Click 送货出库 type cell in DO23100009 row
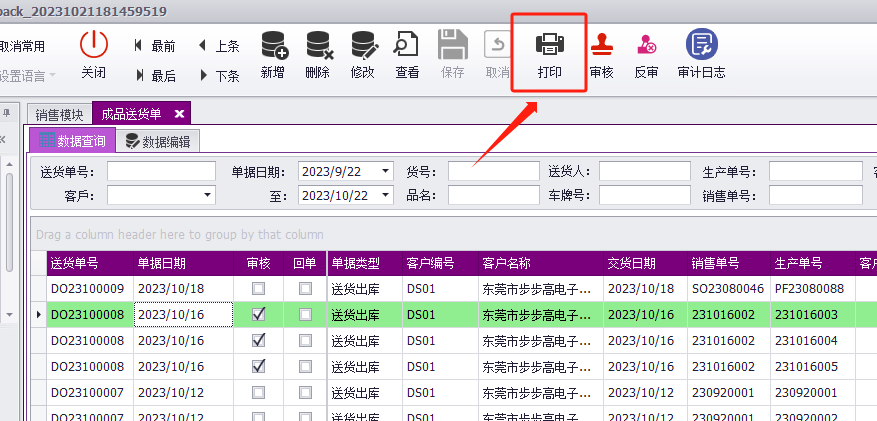 click(x=365, y=288)
